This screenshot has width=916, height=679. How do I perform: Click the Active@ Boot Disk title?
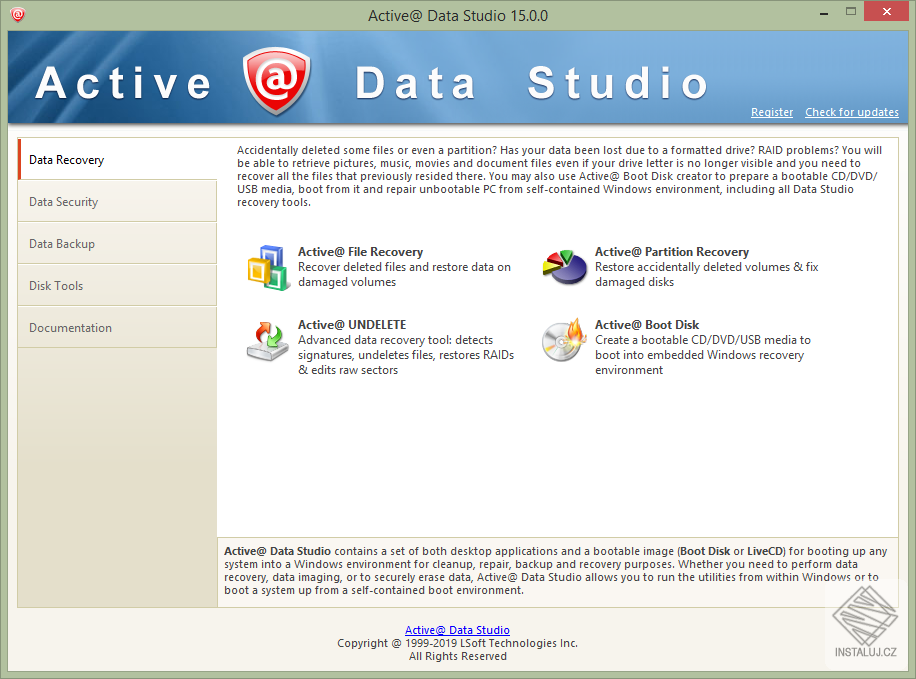pos(647,325)
